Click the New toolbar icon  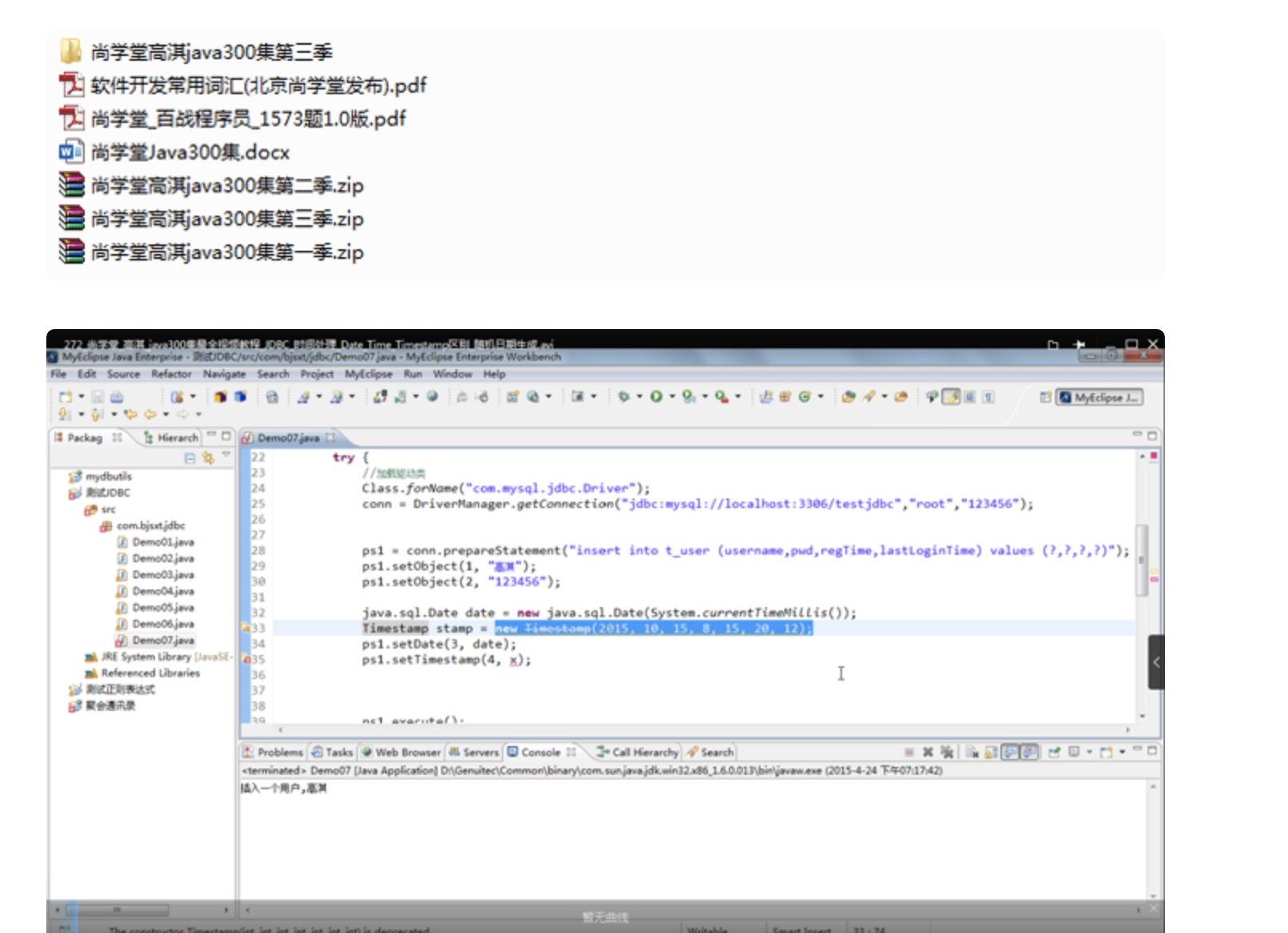coord(66,397)
